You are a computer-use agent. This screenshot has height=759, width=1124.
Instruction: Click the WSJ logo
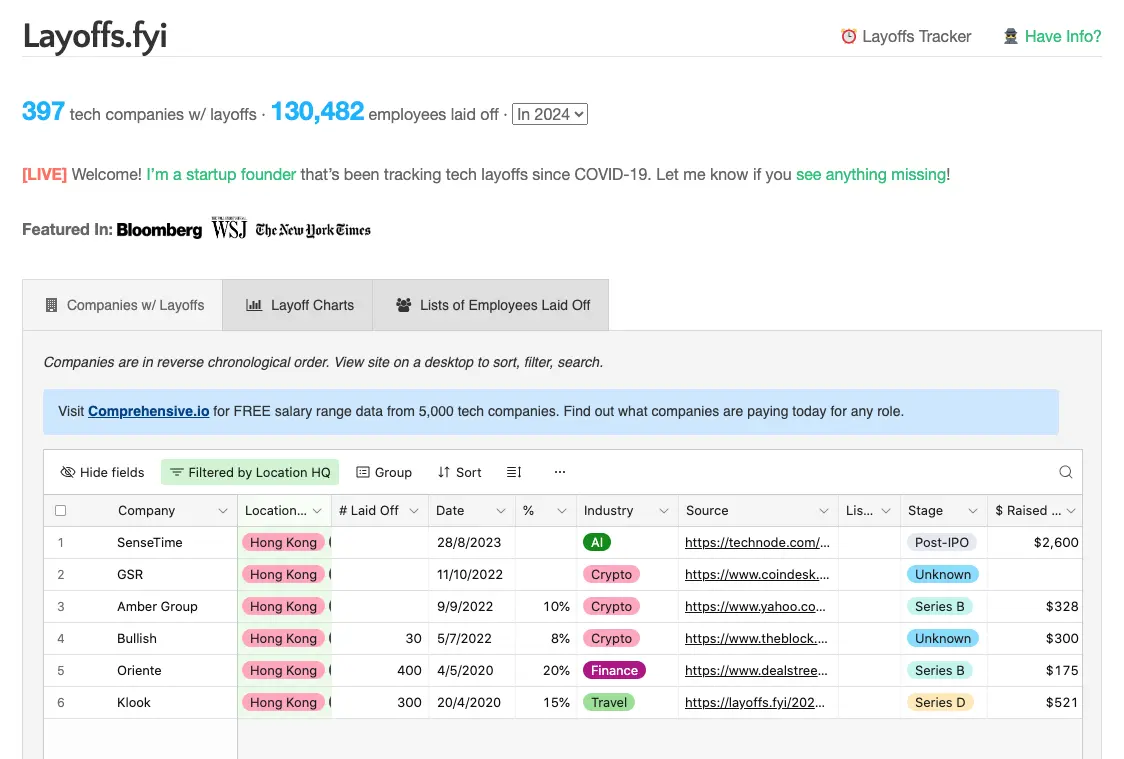point(229,228)
